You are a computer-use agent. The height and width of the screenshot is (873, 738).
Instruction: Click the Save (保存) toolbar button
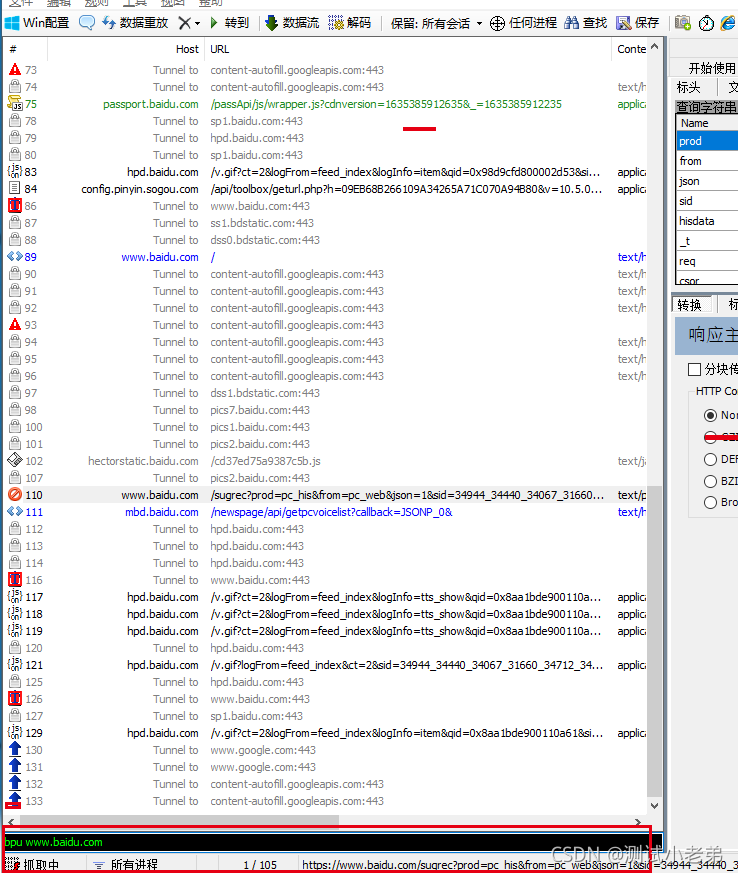click(638, 23)
